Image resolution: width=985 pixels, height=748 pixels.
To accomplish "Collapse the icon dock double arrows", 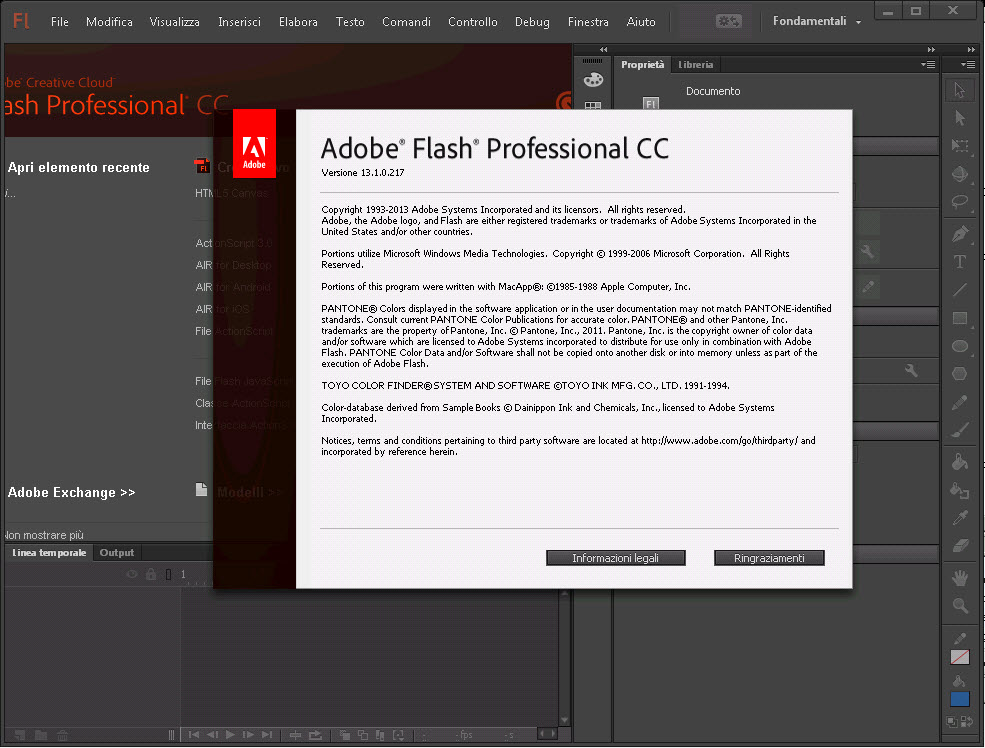I will (603, 50).
